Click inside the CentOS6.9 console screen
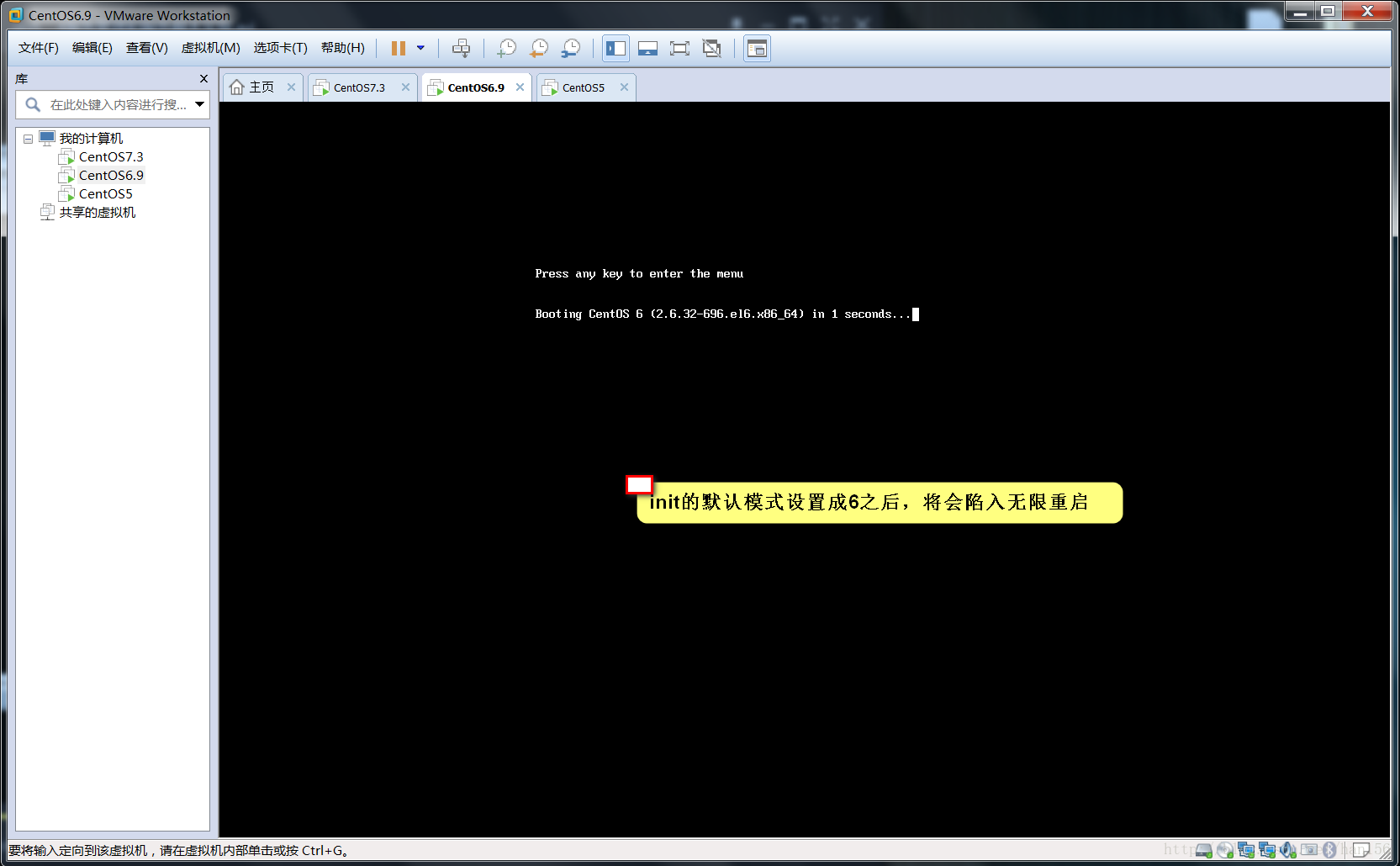This screenshot has height=866, width=1400. point(805,469)
